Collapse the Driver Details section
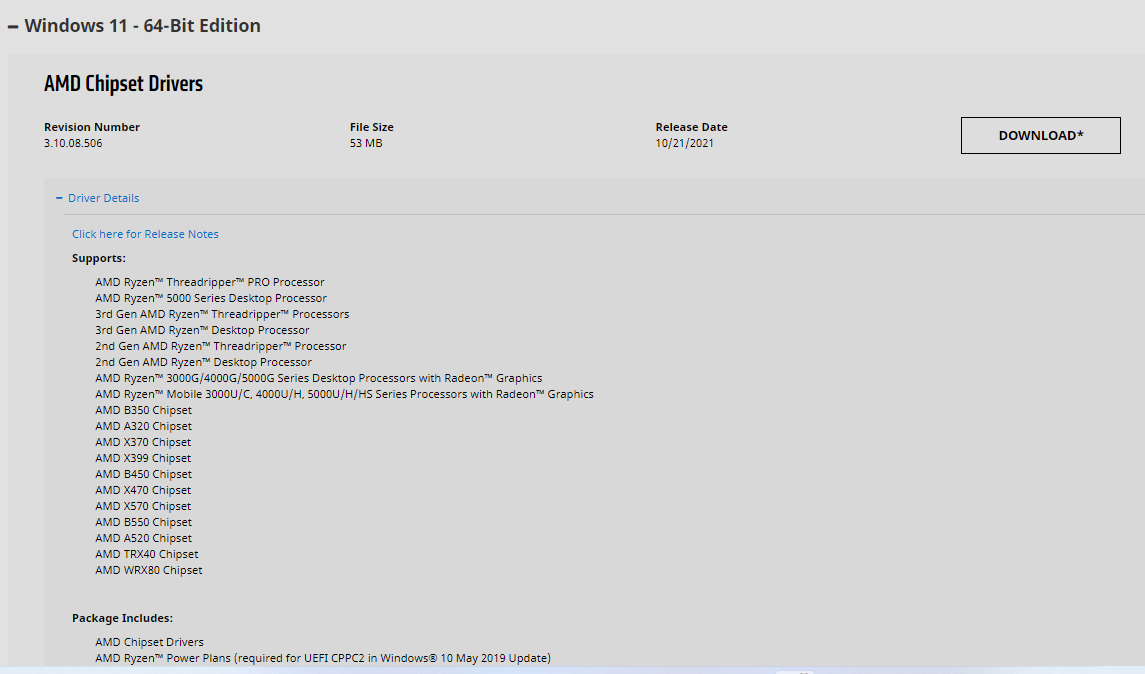Screen dimensions: 1145x674 103,198
